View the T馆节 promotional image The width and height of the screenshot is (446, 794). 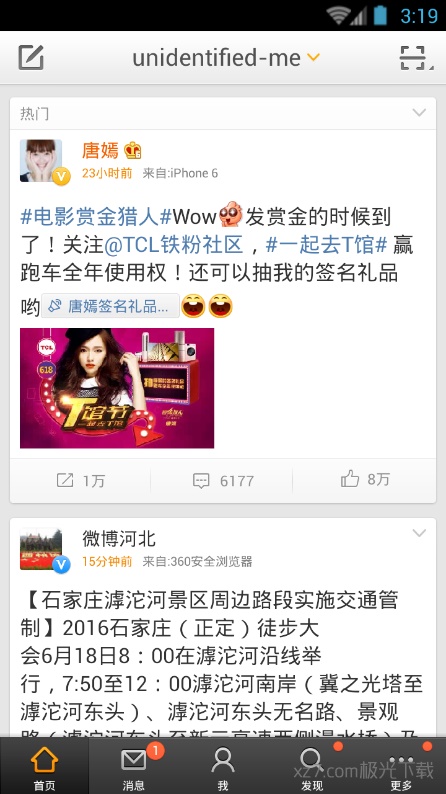[x=117, y=388]
